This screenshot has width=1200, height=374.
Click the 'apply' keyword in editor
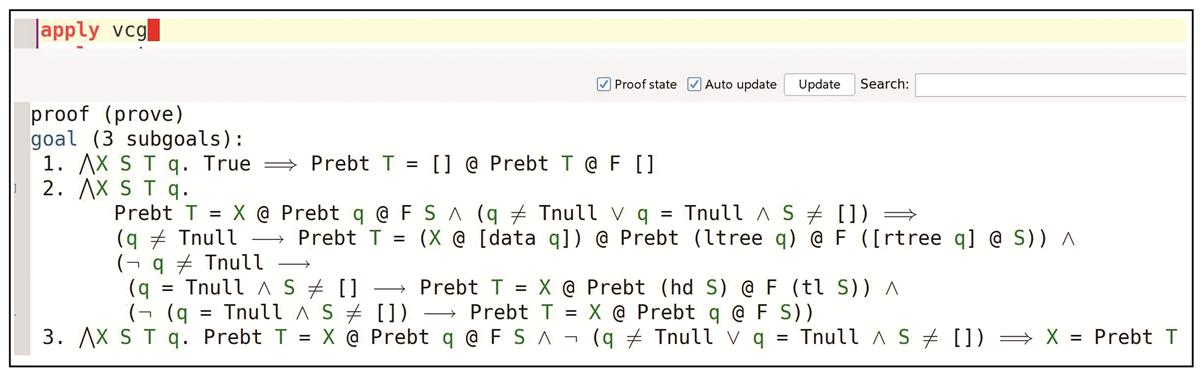click(x=70, y=31)
